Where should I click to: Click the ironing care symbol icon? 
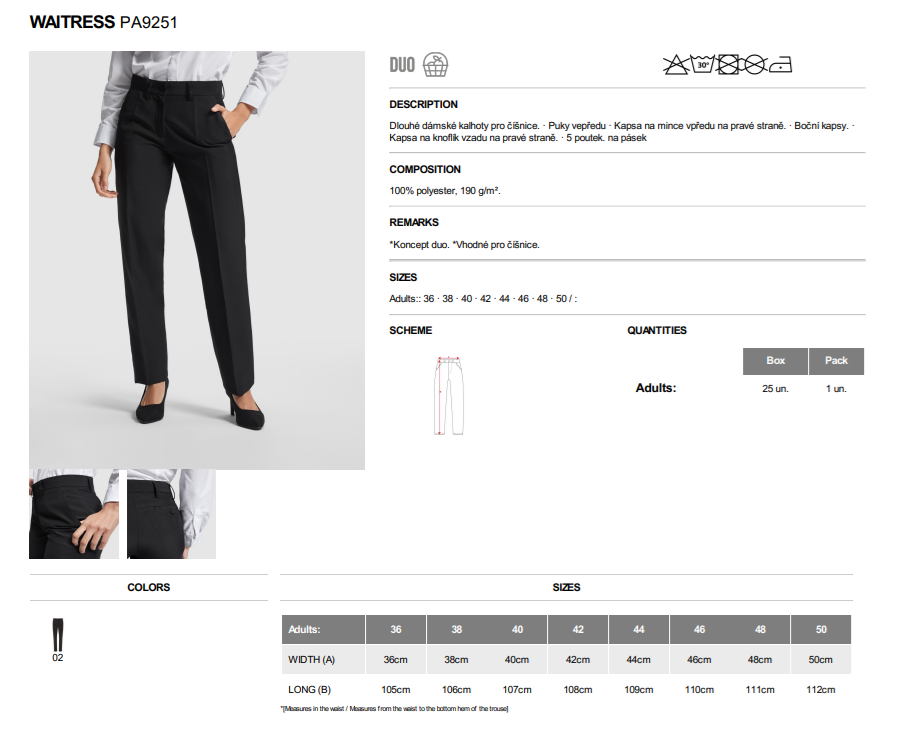pyautogui.click(x=780, y=65)
